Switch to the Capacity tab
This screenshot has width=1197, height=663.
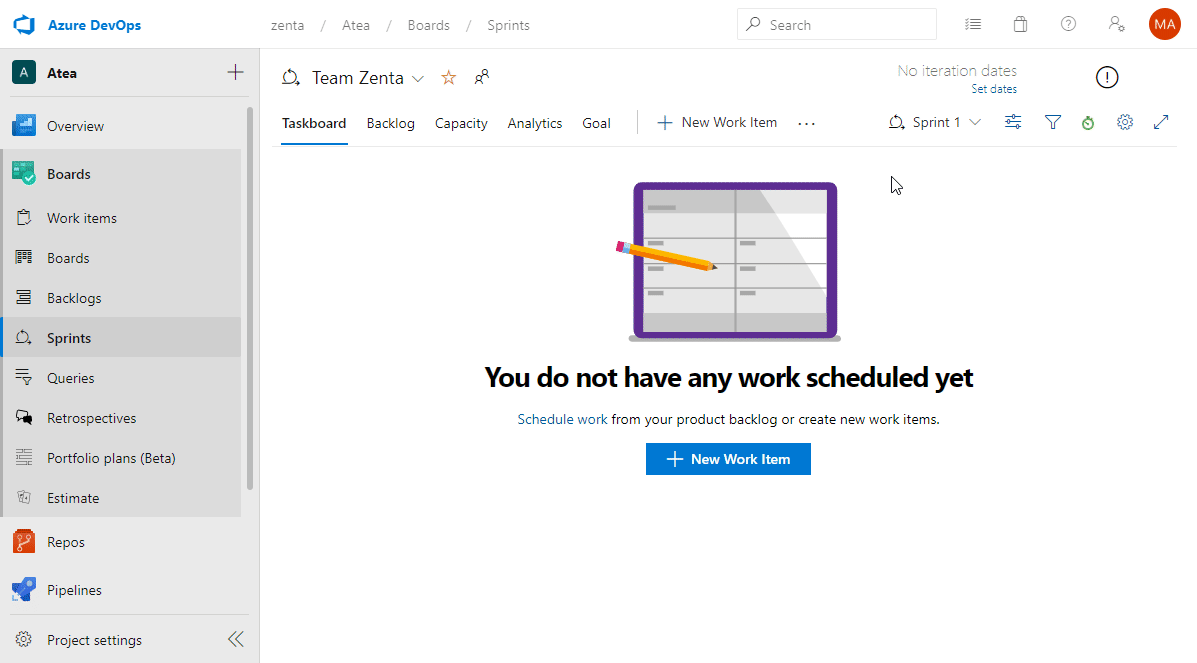click(x=461, y=123)
